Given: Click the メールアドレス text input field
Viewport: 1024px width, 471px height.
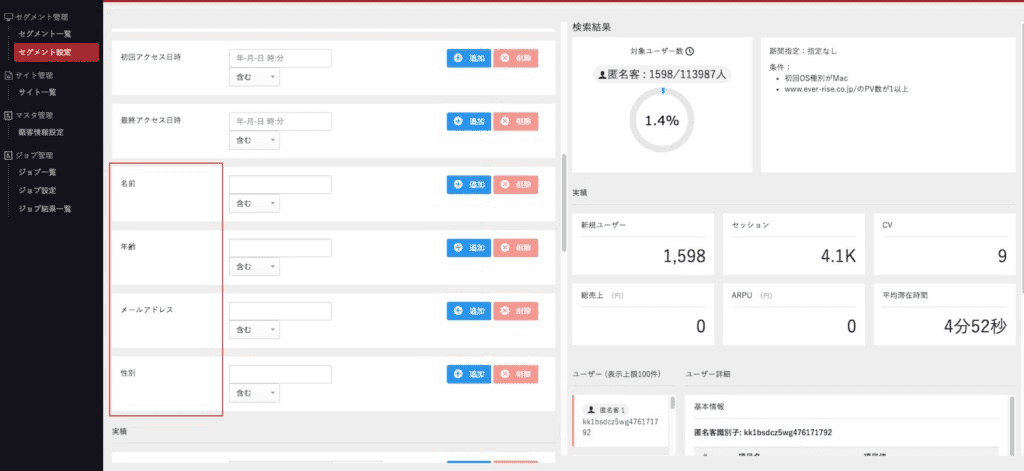Looking at the screenshot, I should tap(280, 311).
